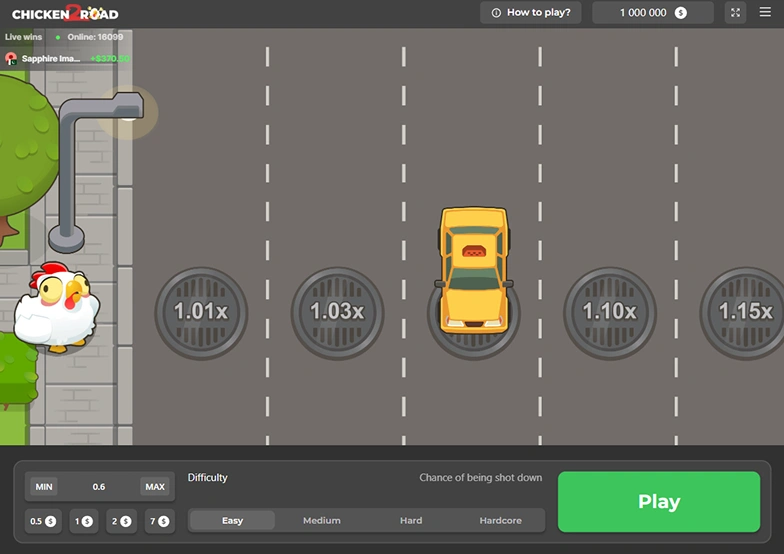Click the 1.01x manhole cover
The height and width of the screenshot is (554, 784).
tap(201, 313)
